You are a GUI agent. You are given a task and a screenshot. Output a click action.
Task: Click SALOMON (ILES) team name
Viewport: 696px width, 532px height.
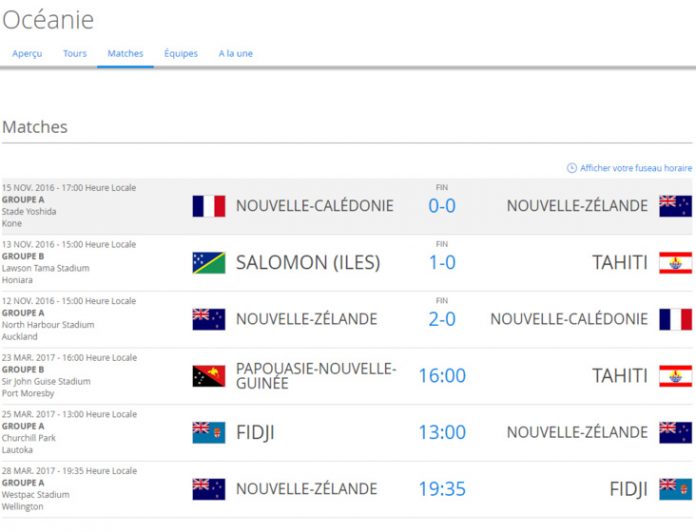[308, 262]
